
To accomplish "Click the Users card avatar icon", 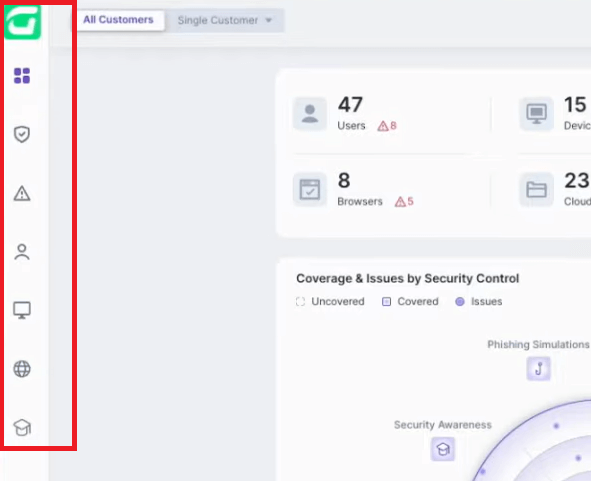I will pyautogui.click(x=310, y=114).
